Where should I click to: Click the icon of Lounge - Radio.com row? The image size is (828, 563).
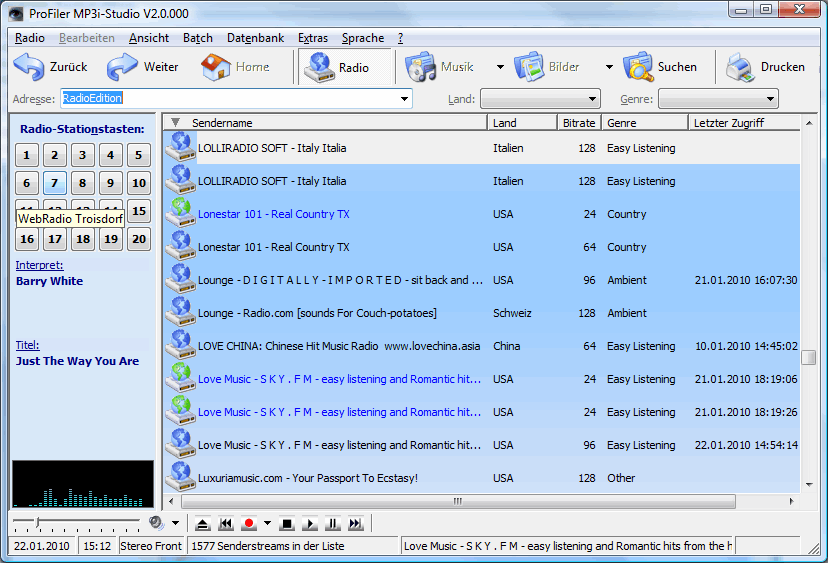pos(181,313)
